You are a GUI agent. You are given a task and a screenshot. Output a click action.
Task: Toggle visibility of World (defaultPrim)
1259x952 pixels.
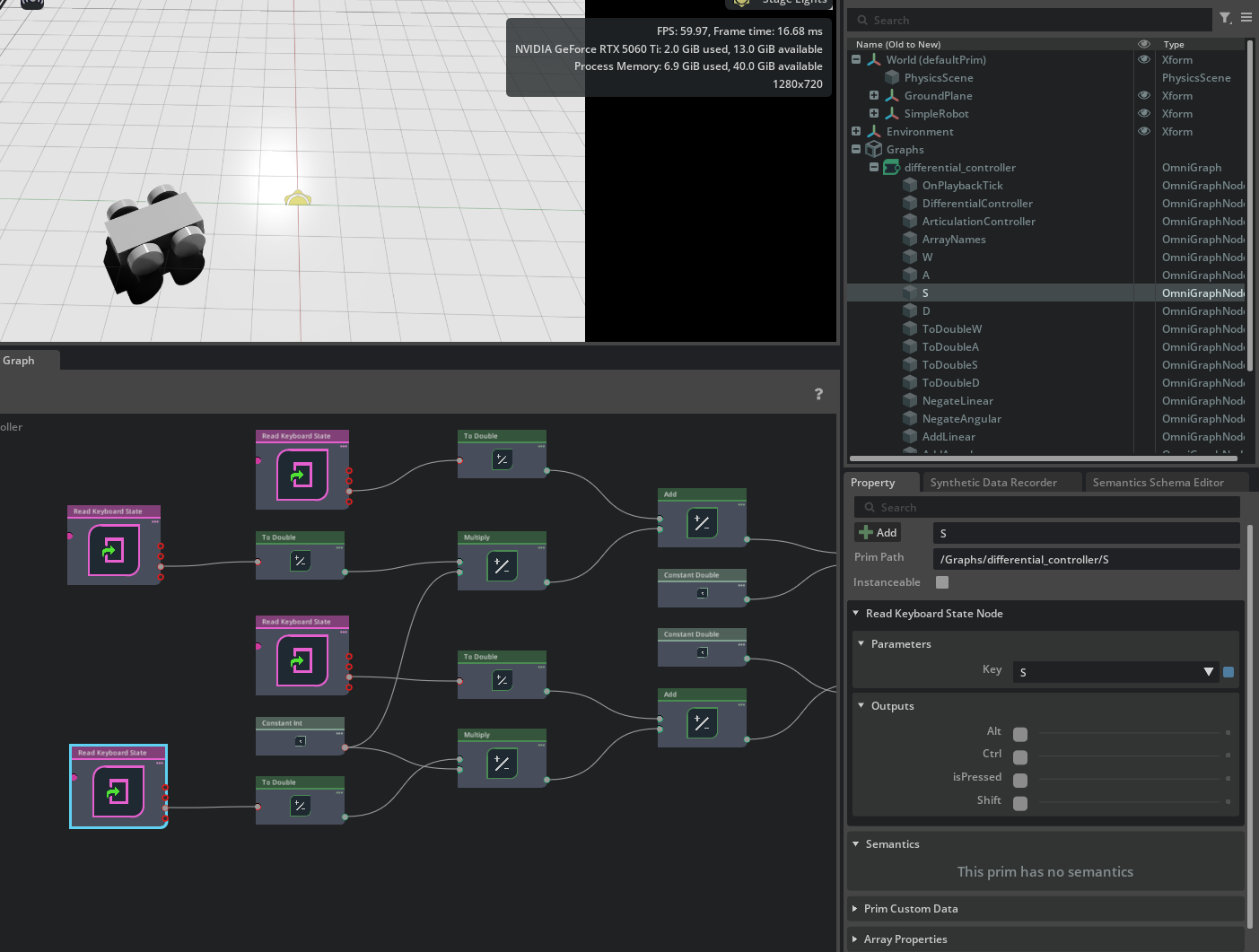click(1144, 60)
